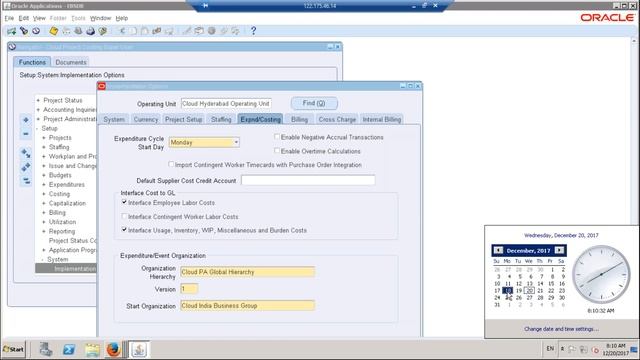Click the Cut scissors toolbar icon
The height and width of the screenshot is (360, 640).
pyautogui.click(x=122, y=31)
